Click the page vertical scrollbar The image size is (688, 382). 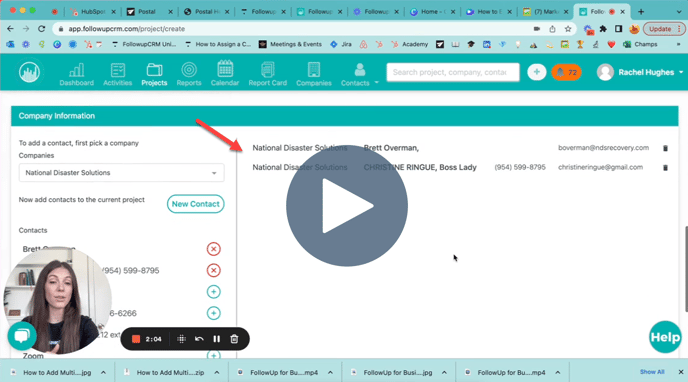point(686,269)
